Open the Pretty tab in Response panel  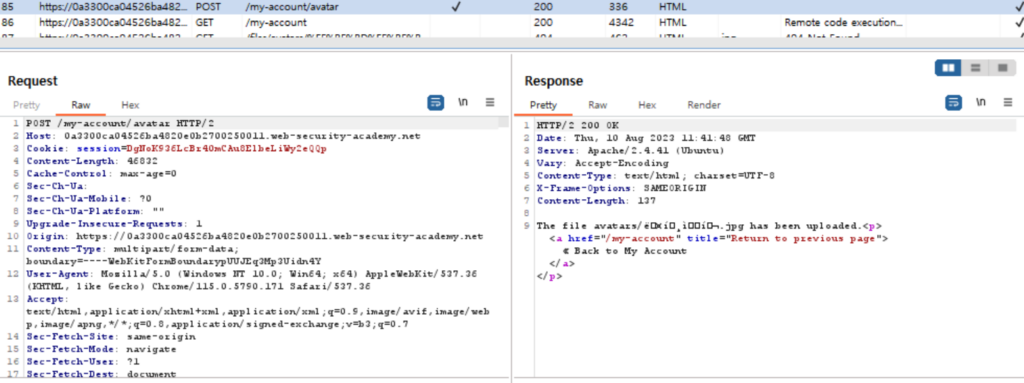tap(543, 105)
